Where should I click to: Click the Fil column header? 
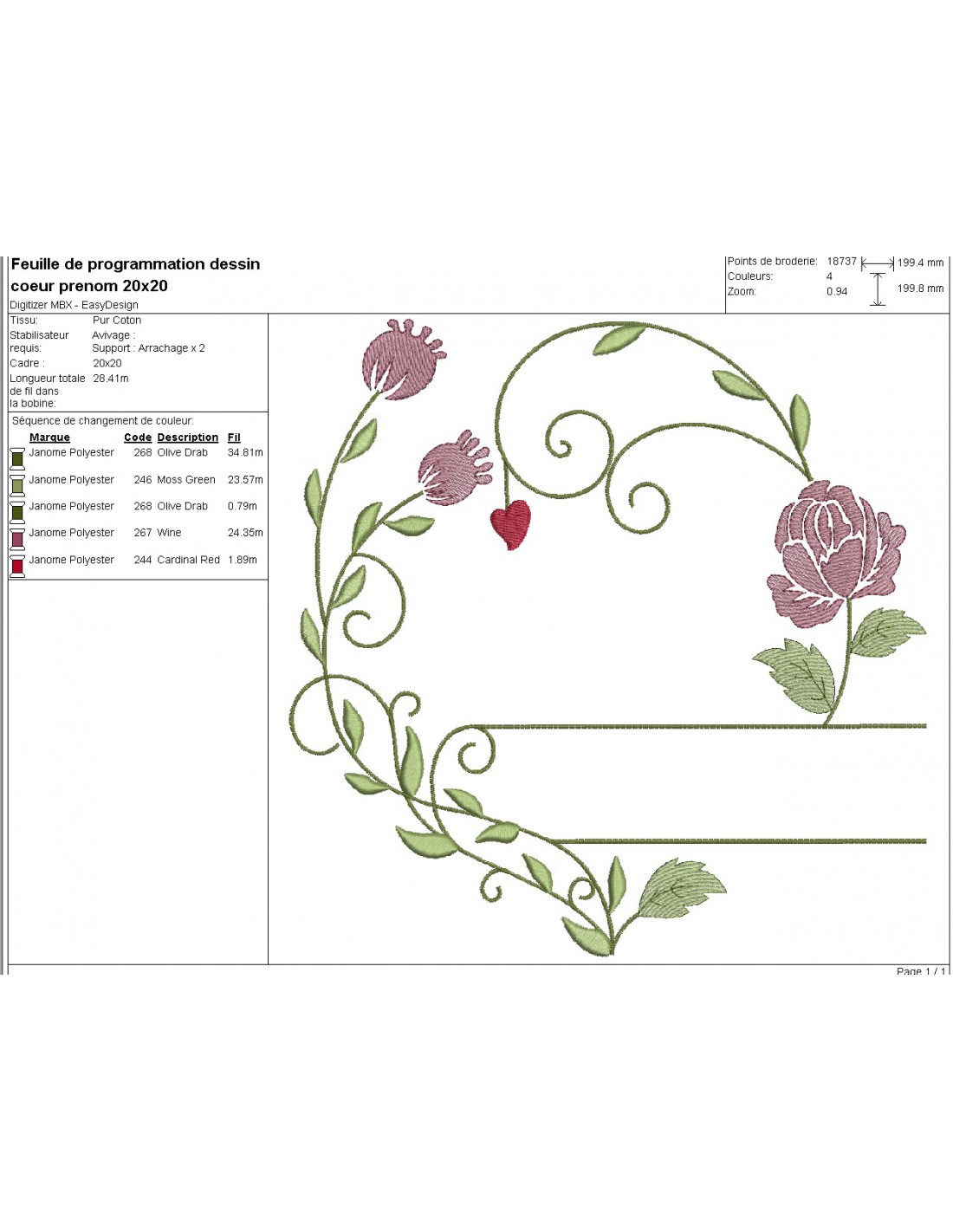point(234,438)
